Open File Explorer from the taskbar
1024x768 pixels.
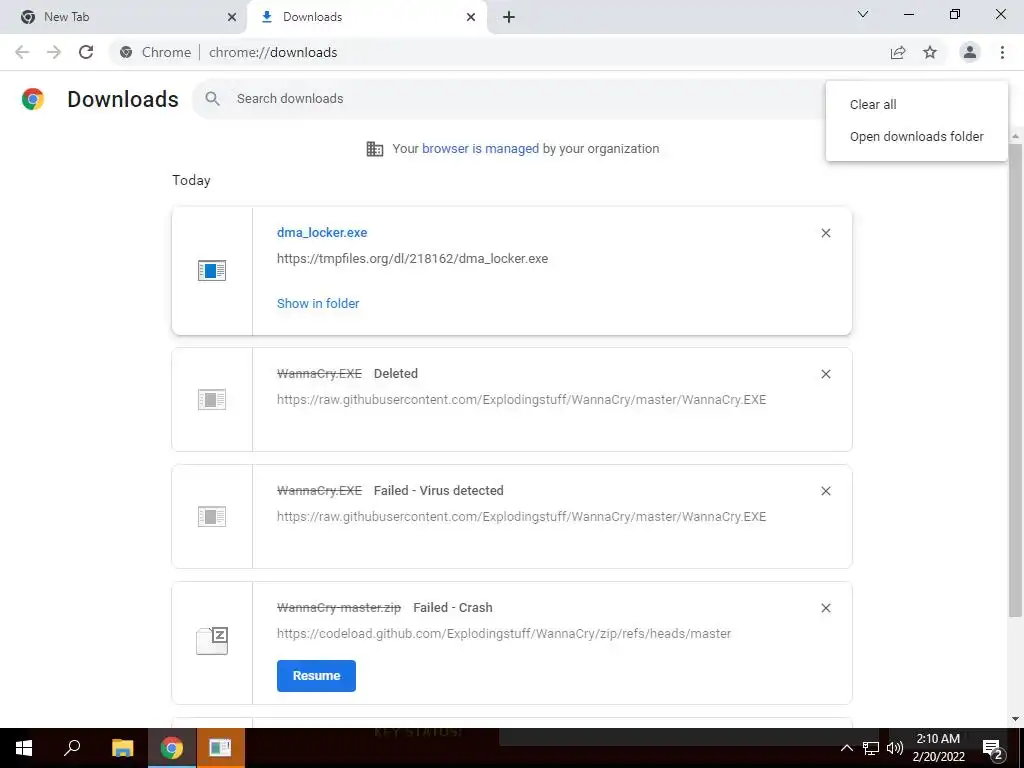[122, 748]
